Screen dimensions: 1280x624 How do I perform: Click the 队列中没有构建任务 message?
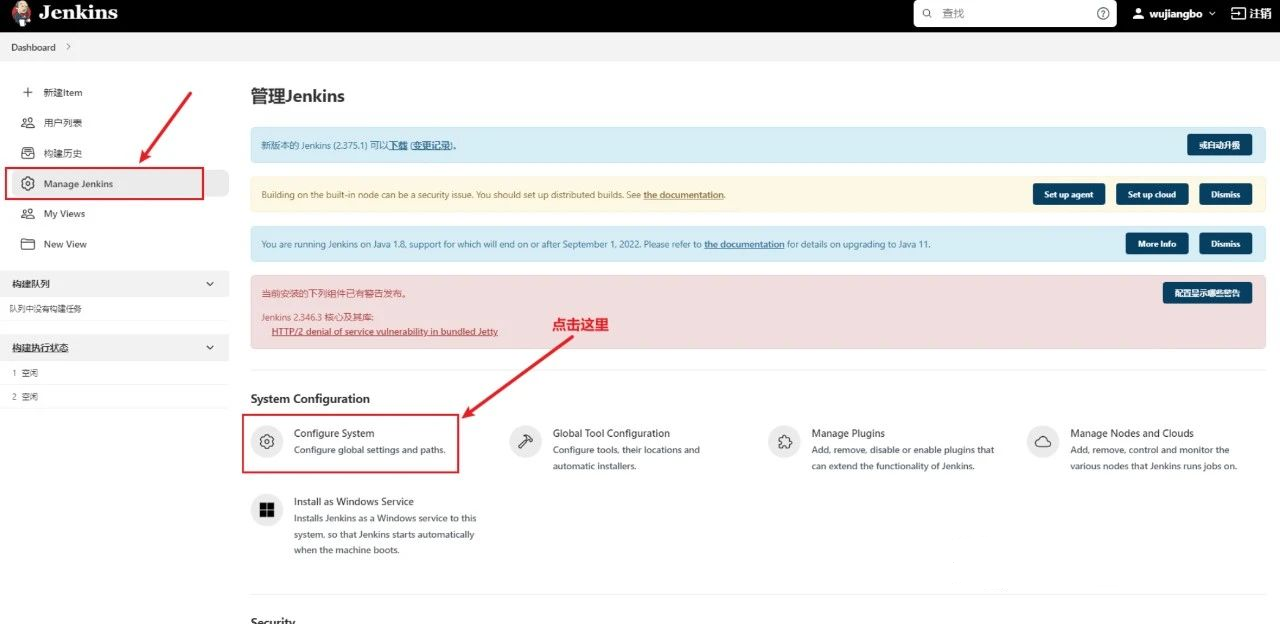tap(46, 309)
